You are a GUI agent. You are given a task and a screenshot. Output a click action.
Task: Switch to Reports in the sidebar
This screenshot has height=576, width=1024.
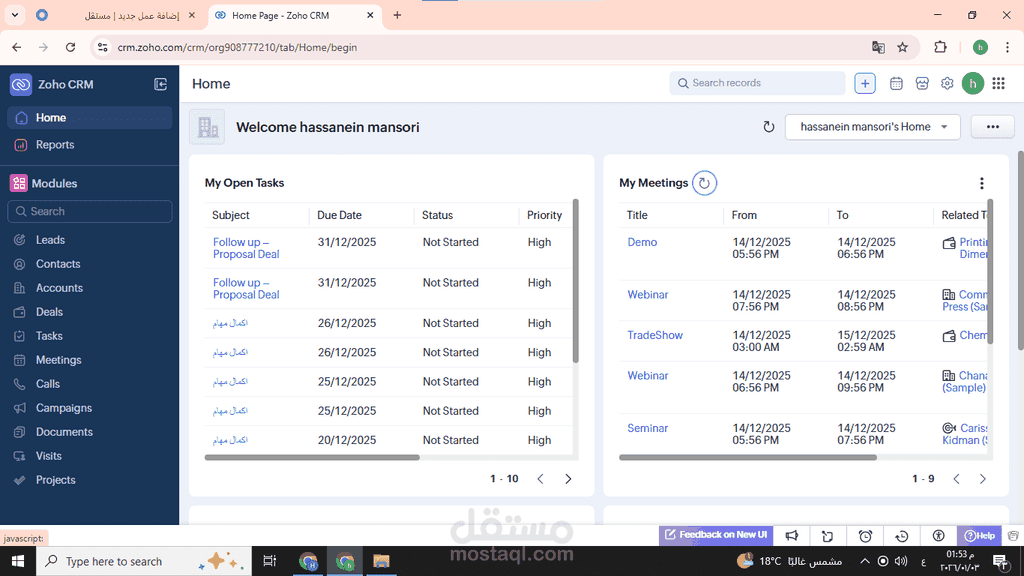point(55,145)
